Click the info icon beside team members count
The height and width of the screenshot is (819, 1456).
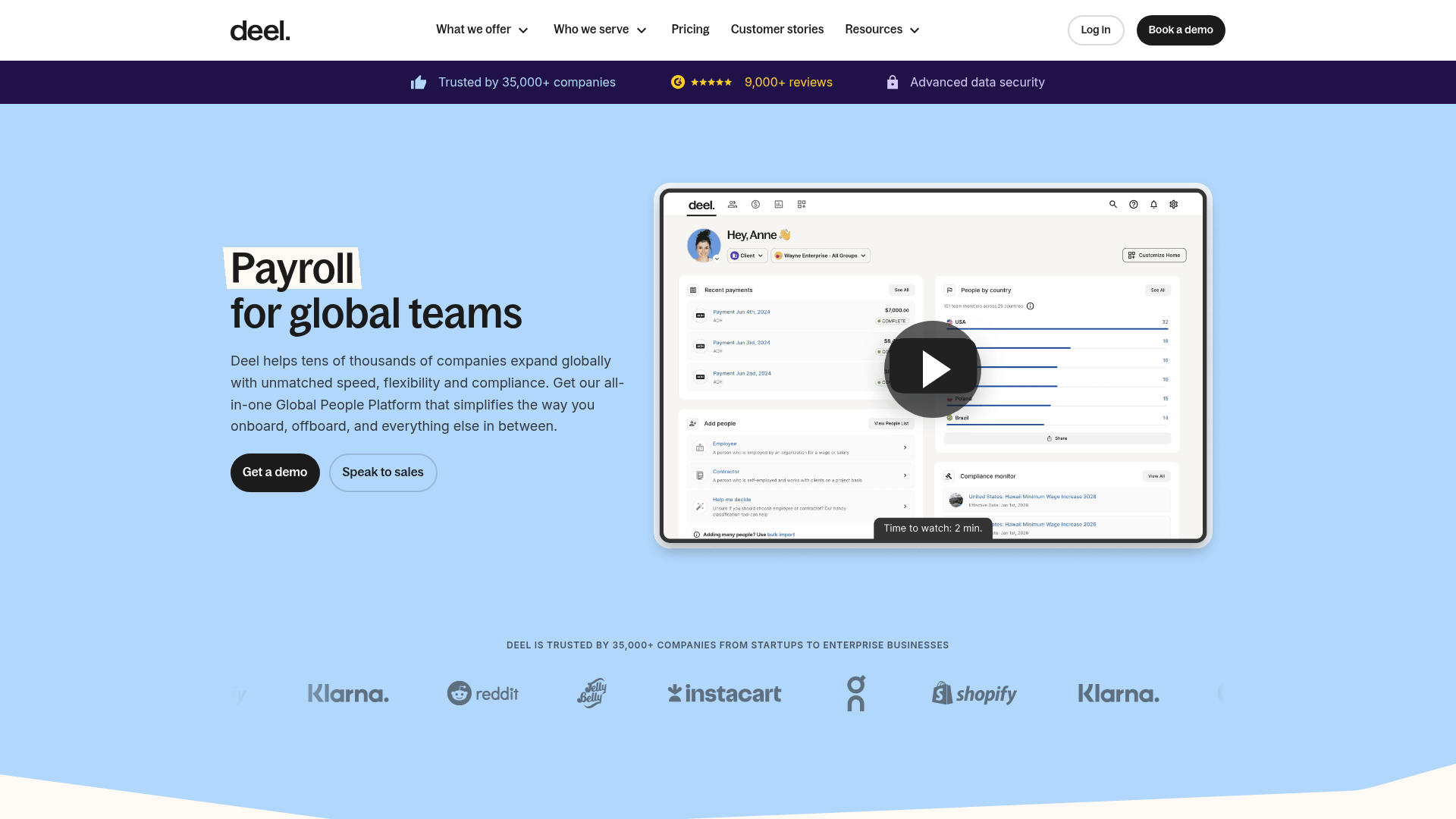(x=1030, y=306)
